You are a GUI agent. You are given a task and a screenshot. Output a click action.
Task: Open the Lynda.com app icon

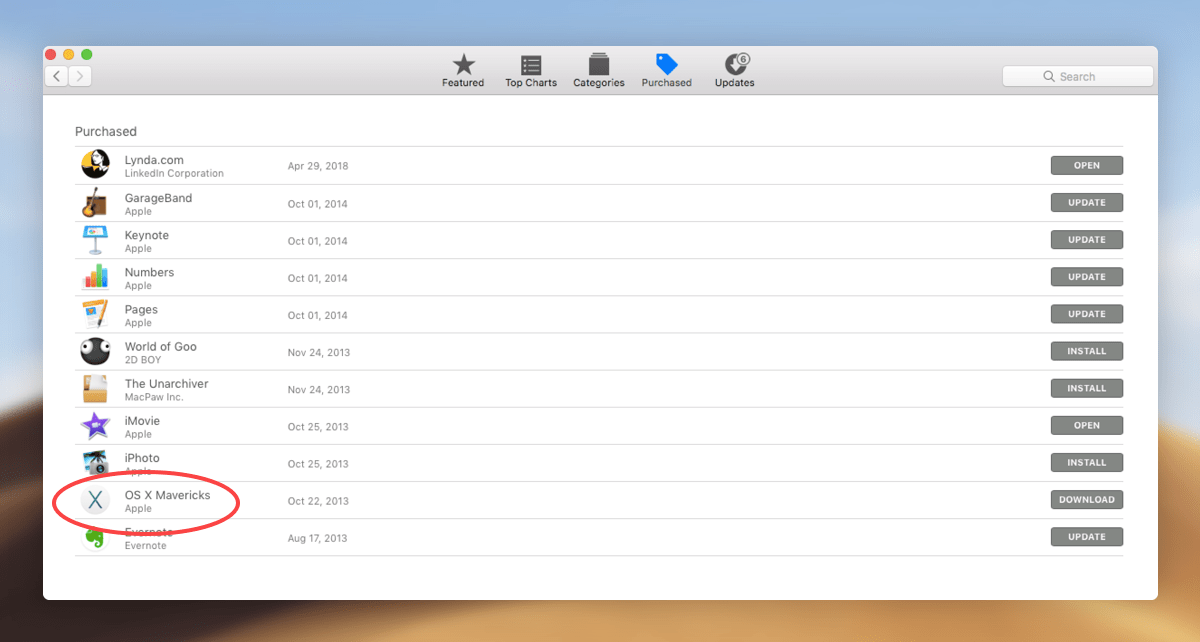click(x=95, y=165)
